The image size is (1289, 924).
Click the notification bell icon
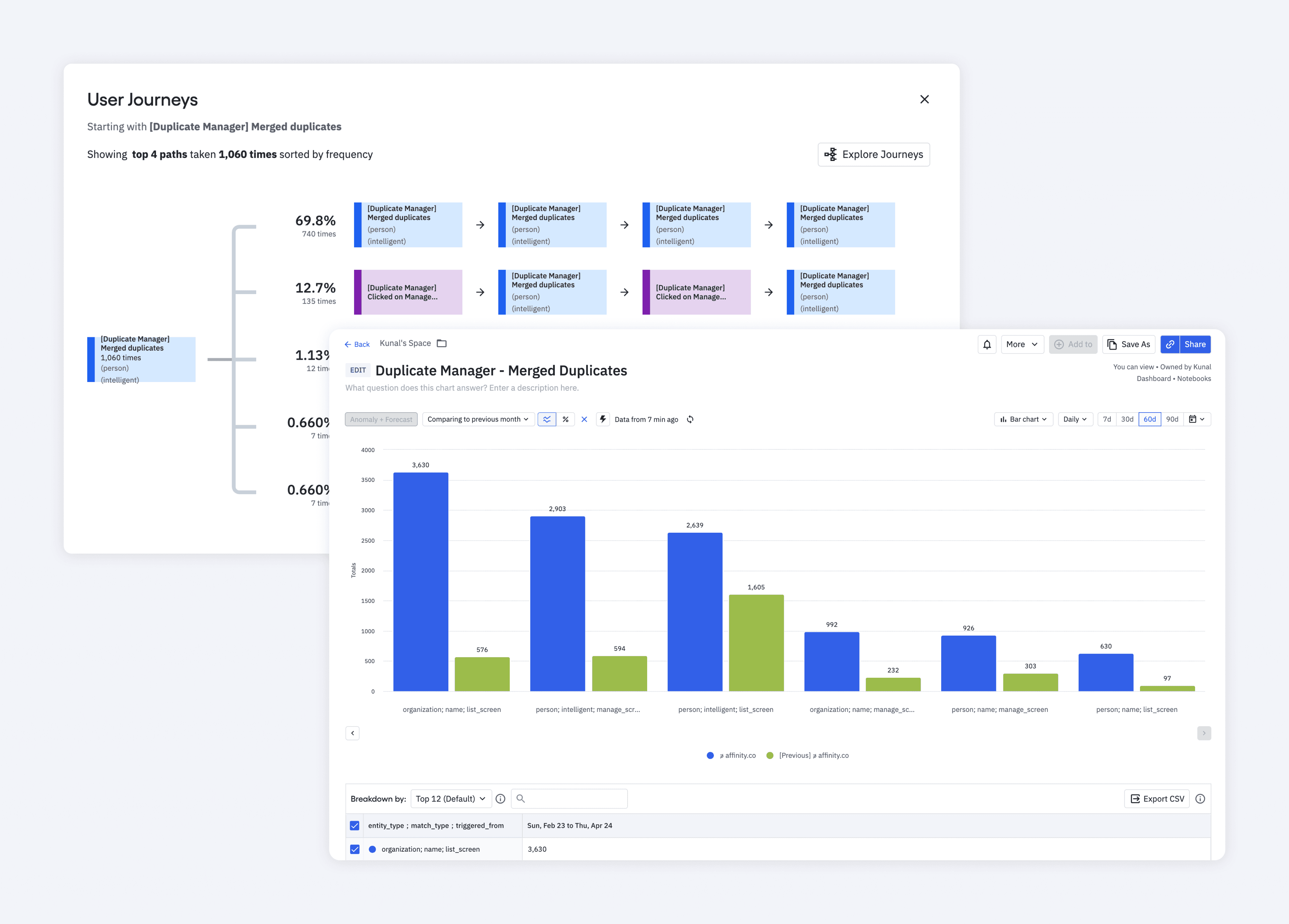[x=987, y=345]
